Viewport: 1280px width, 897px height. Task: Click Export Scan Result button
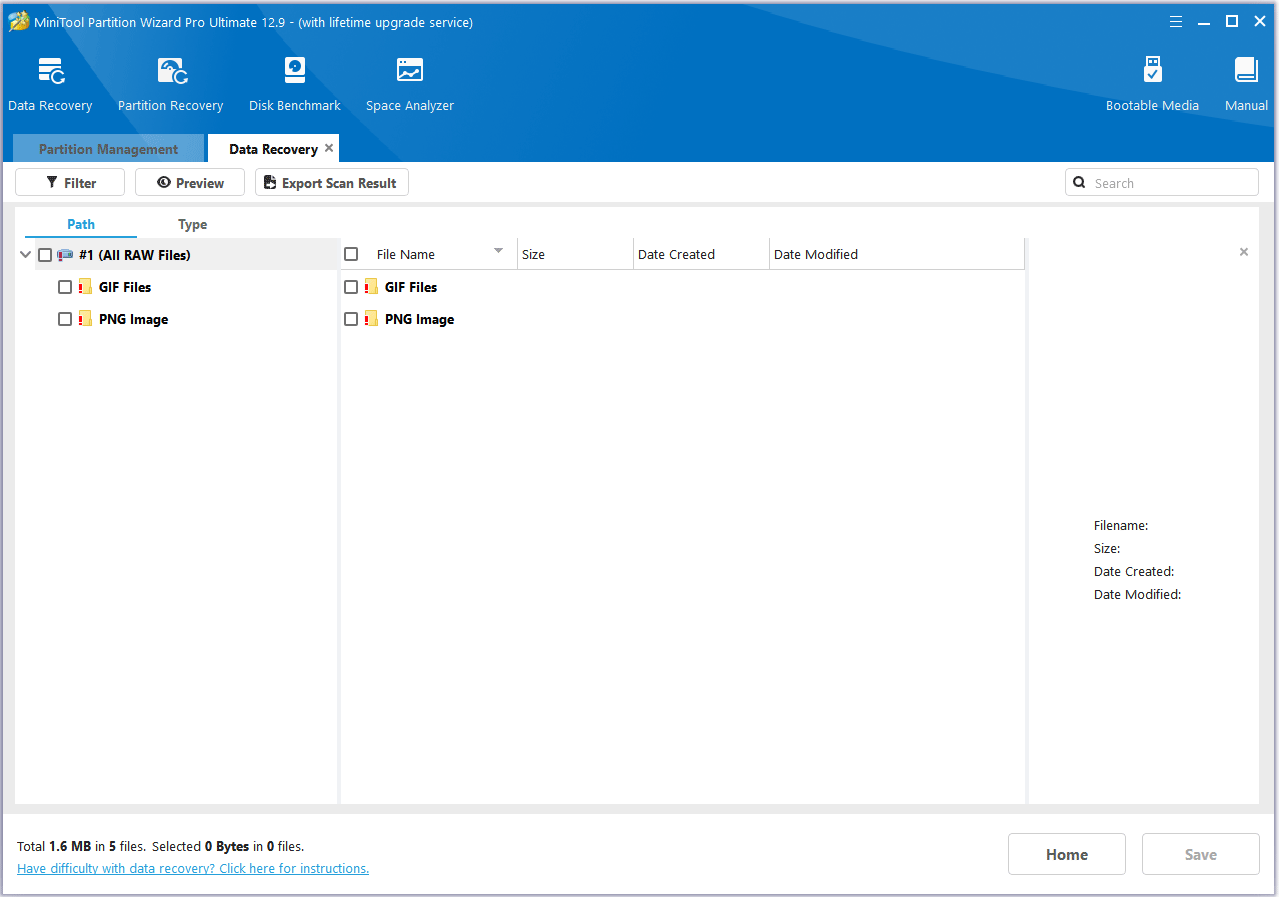[x=332, y=183]
